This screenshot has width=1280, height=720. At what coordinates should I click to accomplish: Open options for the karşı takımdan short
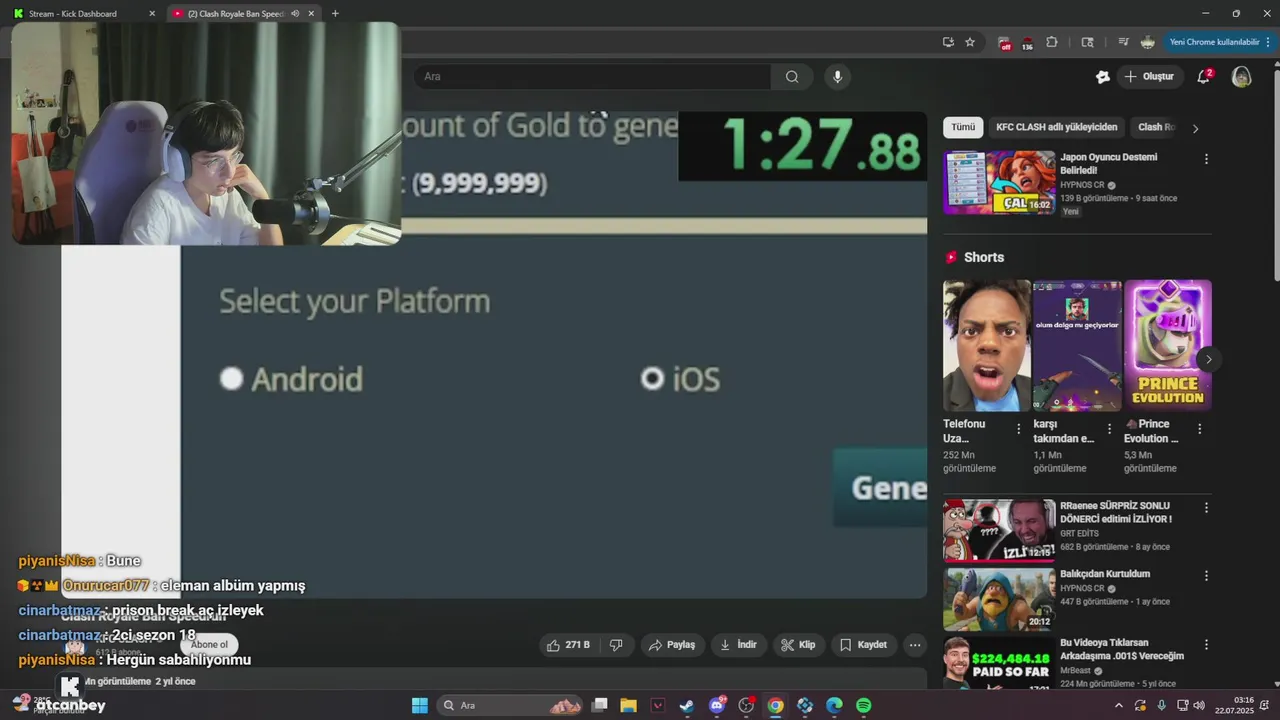[1109, 429]
